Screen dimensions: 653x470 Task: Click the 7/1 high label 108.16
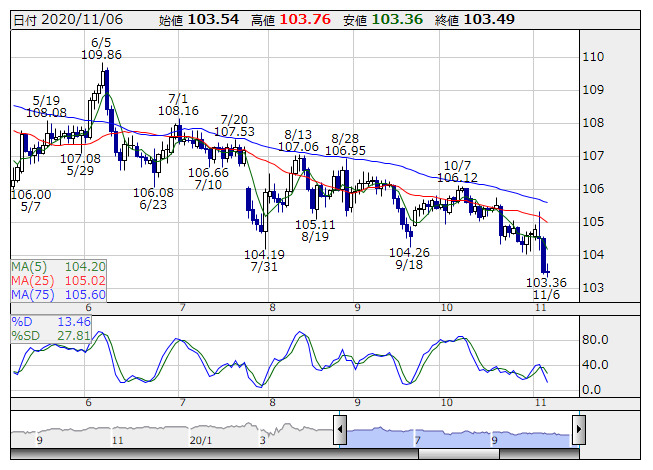[x=178, y=111]
